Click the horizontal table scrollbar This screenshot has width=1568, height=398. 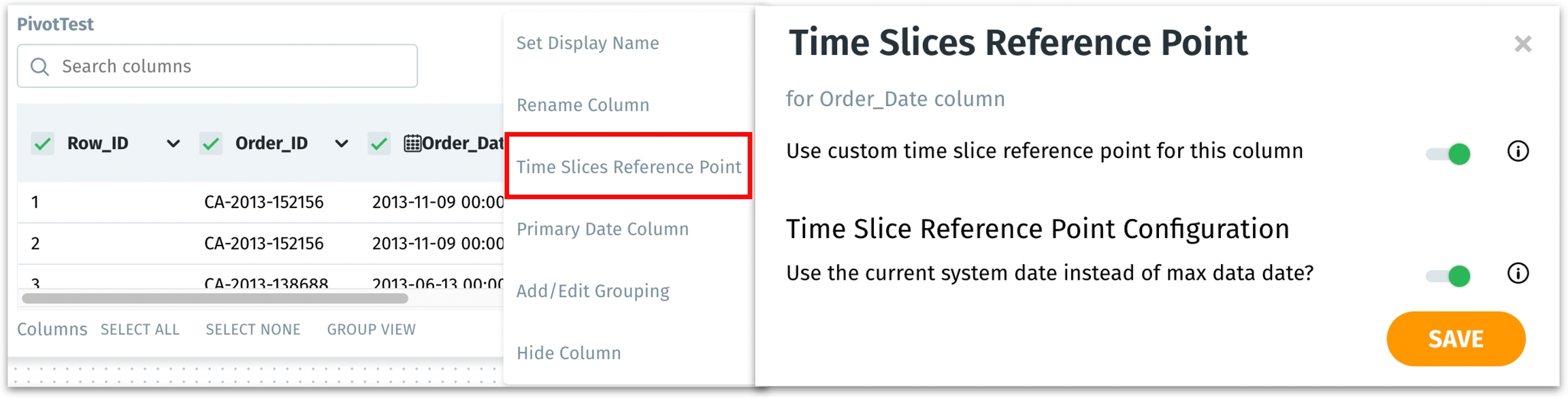coord(215,298)
